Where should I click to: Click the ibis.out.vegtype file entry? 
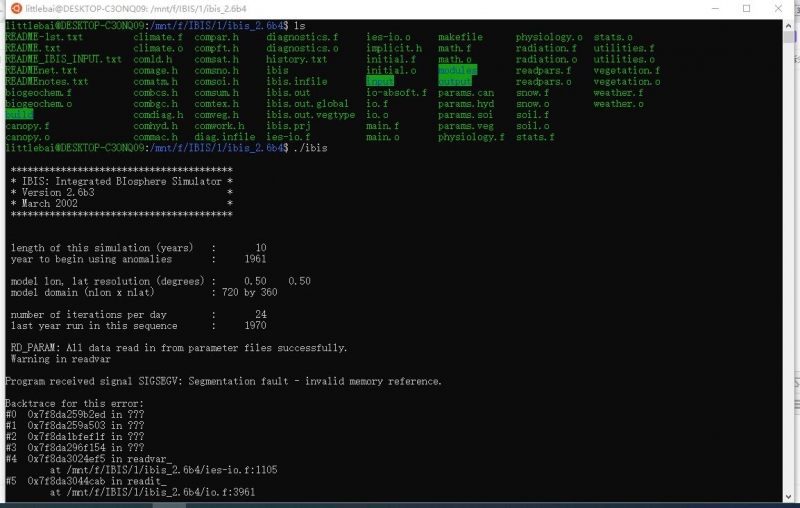point(310,115)
